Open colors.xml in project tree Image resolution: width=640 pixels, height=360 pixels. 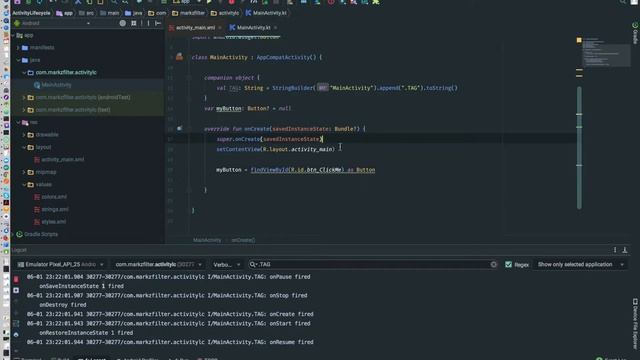[54, 197]
